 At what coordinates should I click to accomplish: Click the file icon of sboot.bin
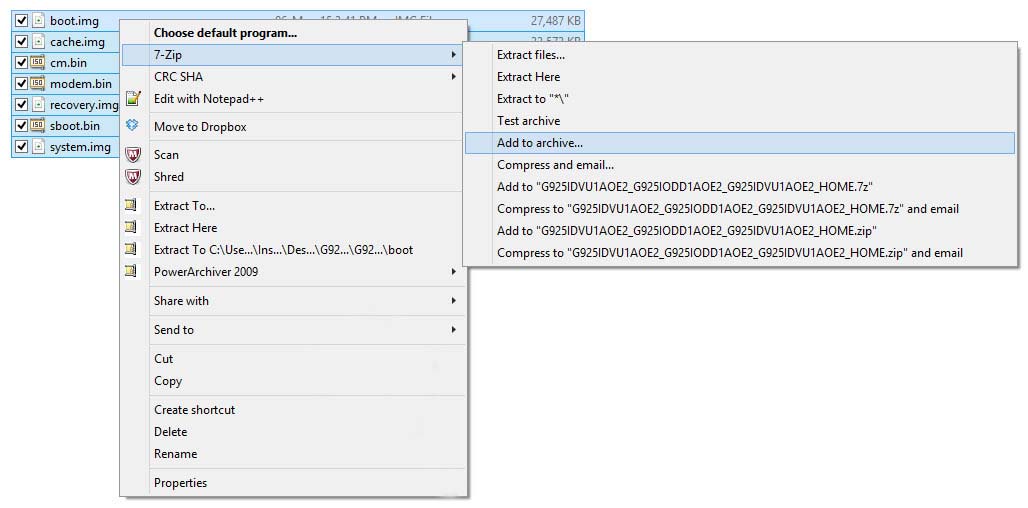[x=38, y=126]
